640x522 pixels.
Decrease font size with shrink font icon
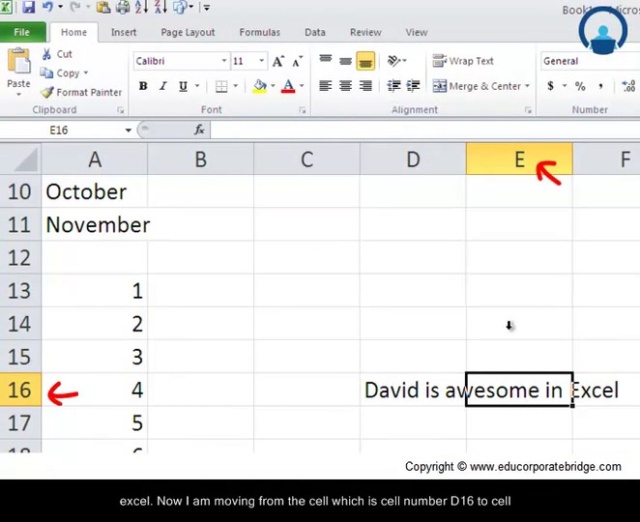point(298,61)
